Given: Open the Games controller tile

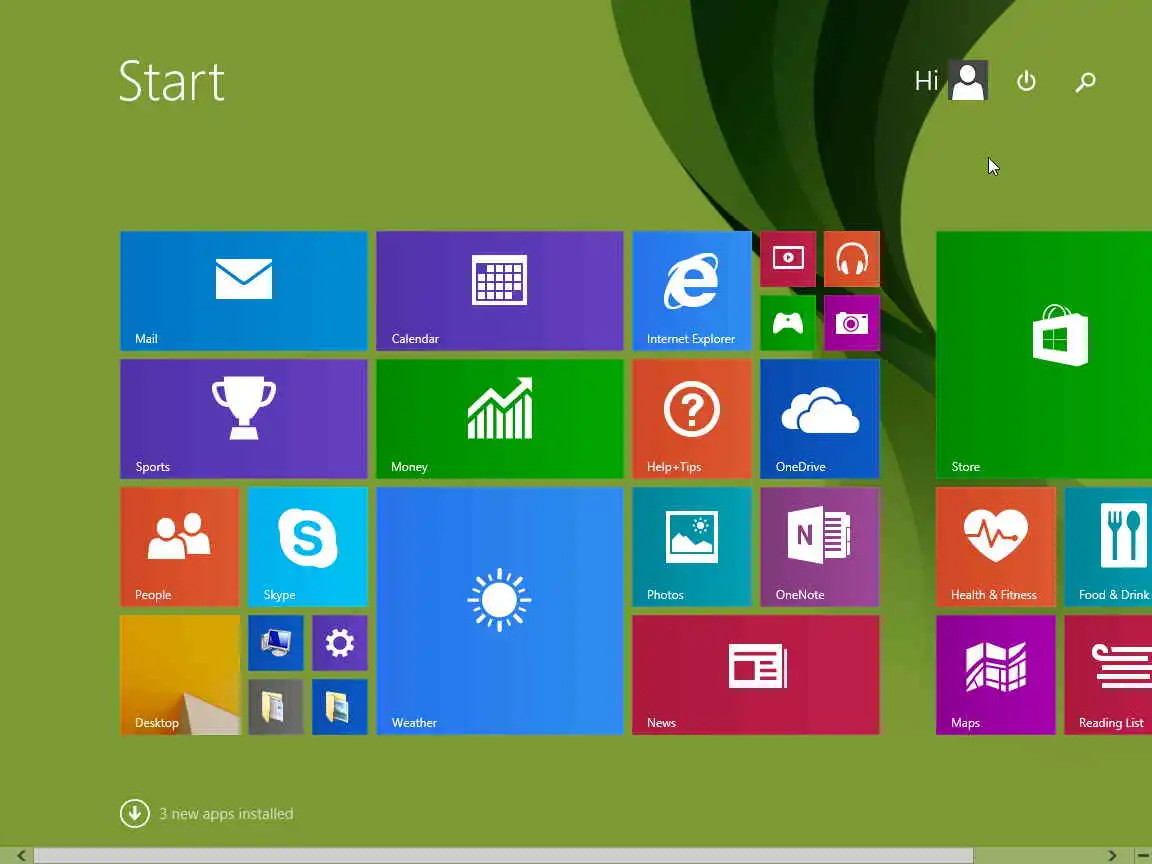Looking at the screenshot, I should coord(788,323).
